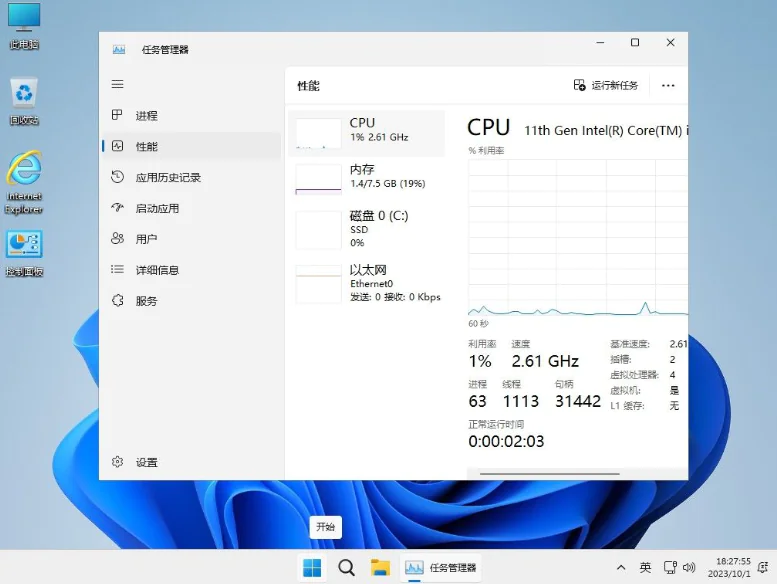
Task: Expand the hidden tray icons chevron
Action: point(621,568)
